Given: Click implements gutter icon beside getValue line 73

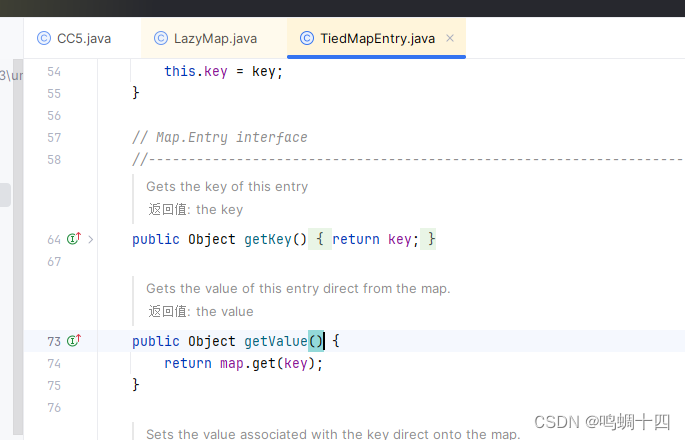Looking at the screenshot, I should coord(74,340).
